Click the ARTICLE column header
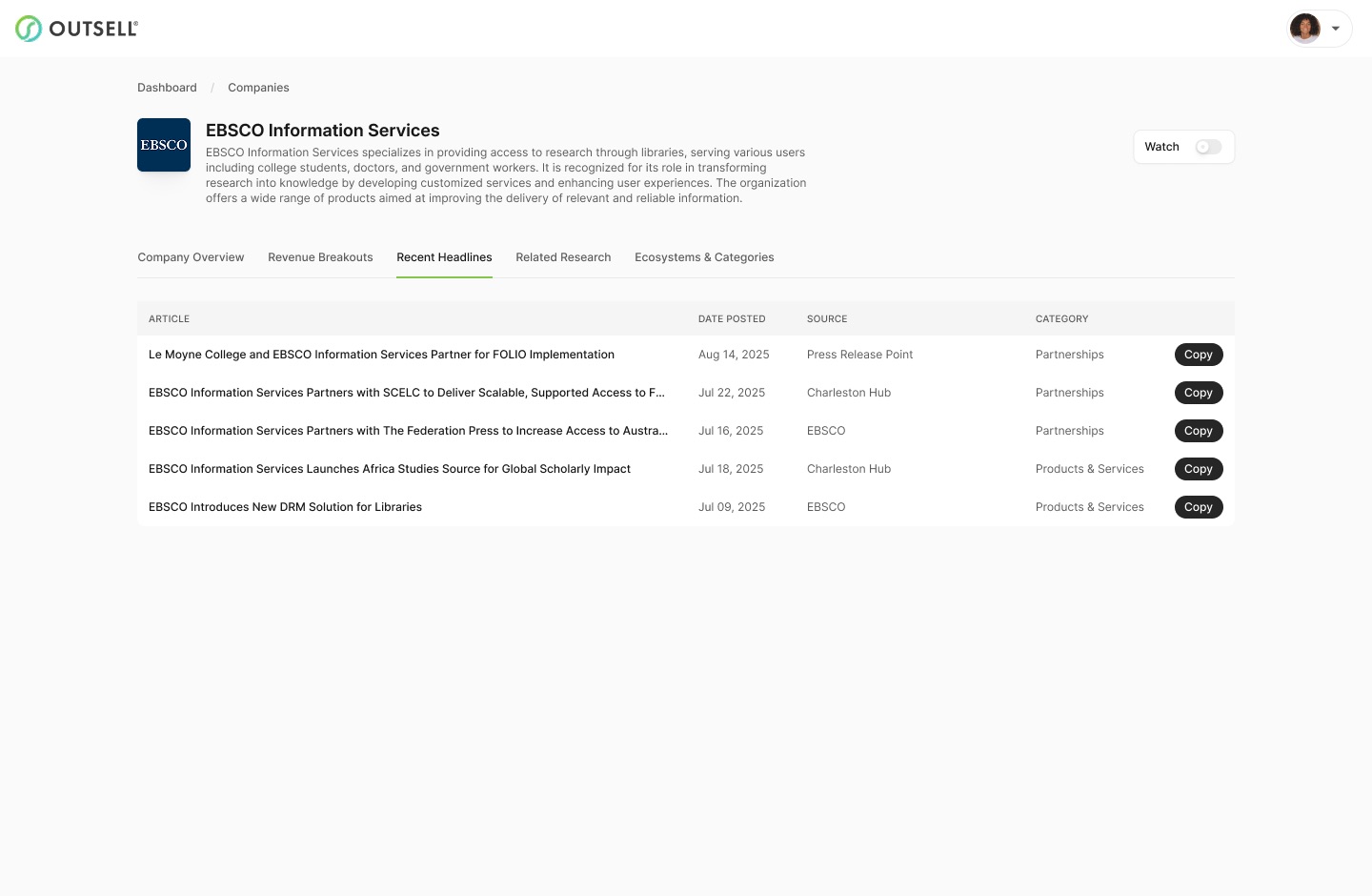 (169, 318)
